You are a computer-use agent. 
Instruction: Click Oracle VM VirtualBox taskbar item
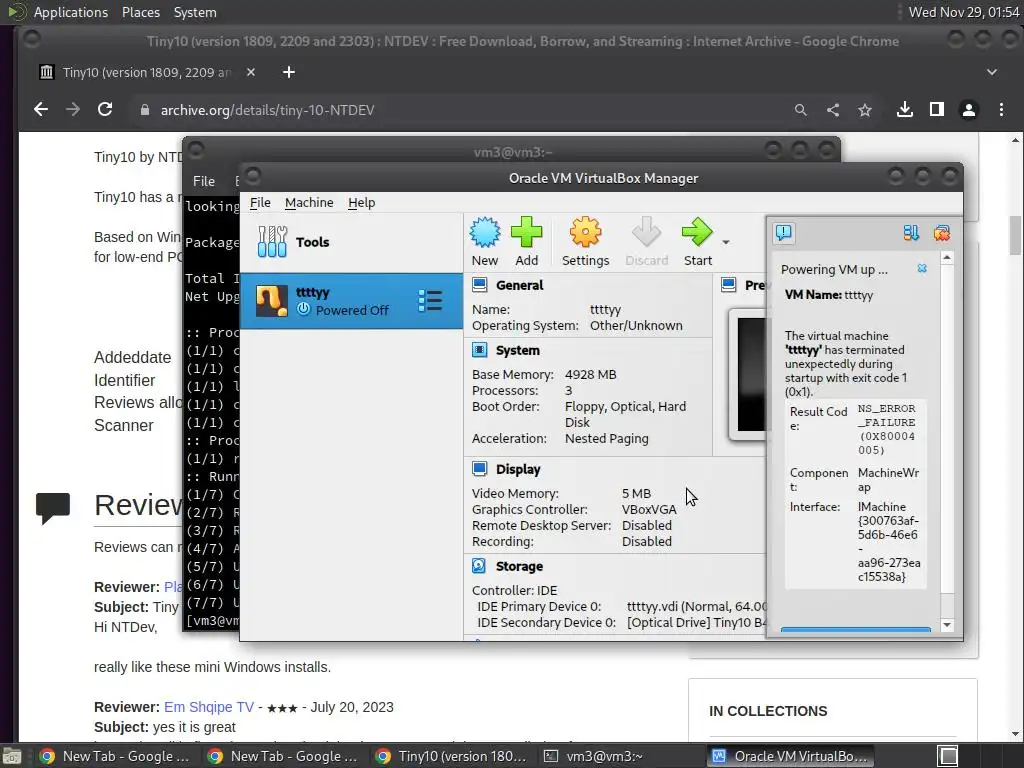pyautogui.click(x=790, y=756)
